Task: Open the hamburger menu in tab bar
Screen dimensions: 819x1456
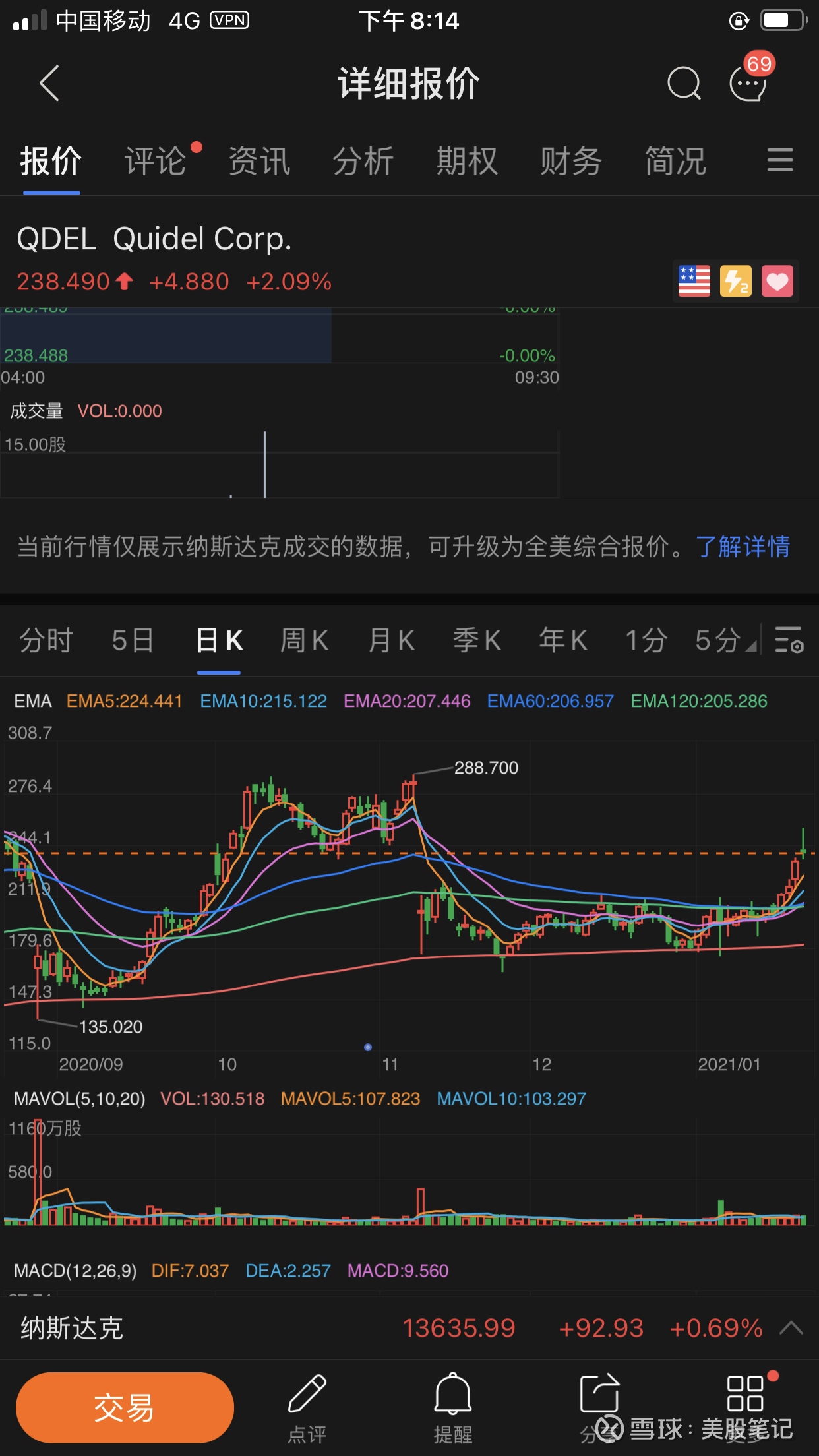Action: (x=780, y=160)
